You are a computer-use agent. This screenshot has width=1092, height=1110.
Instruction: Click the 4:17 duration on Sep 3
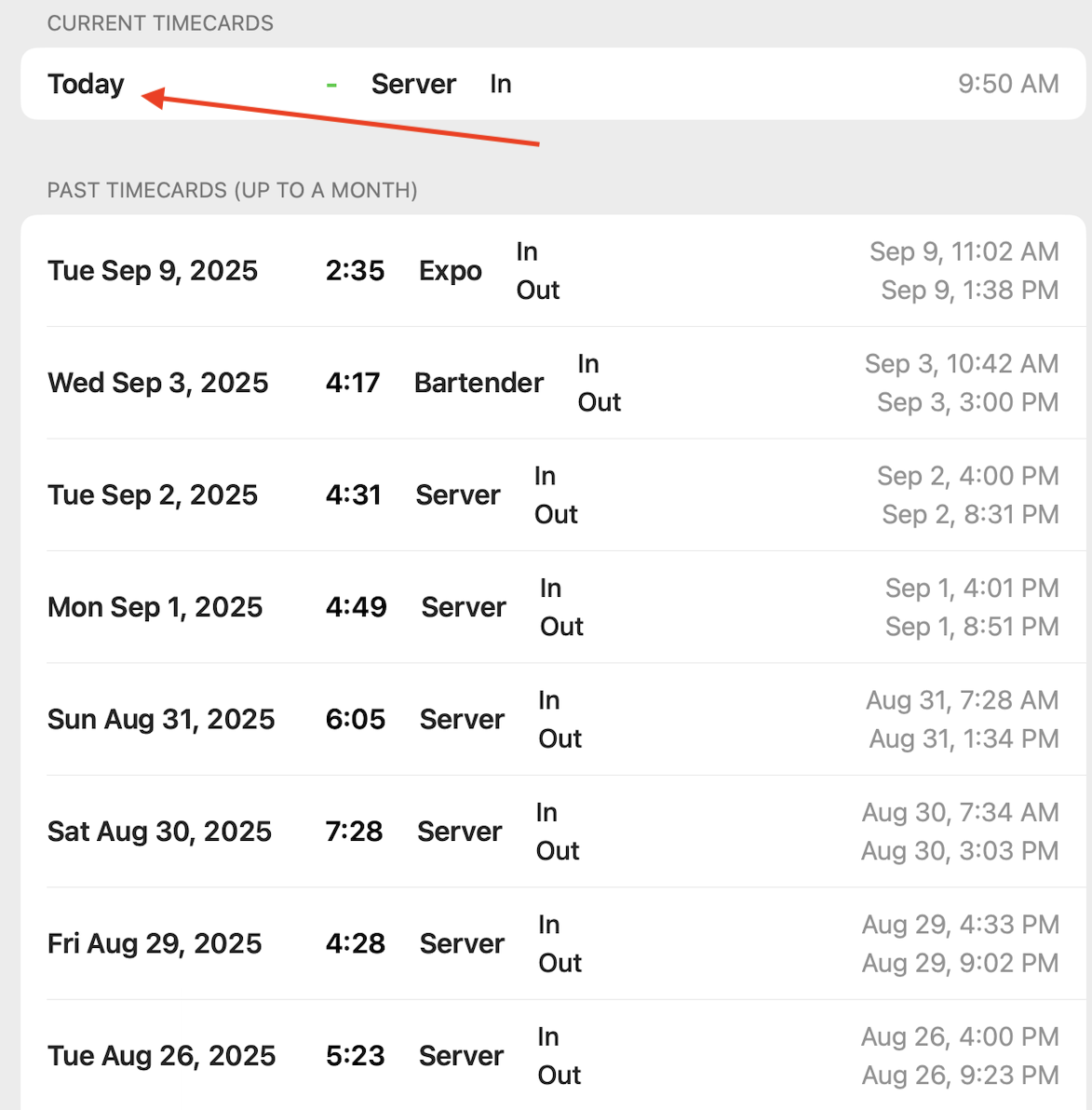tap(353, 383)
